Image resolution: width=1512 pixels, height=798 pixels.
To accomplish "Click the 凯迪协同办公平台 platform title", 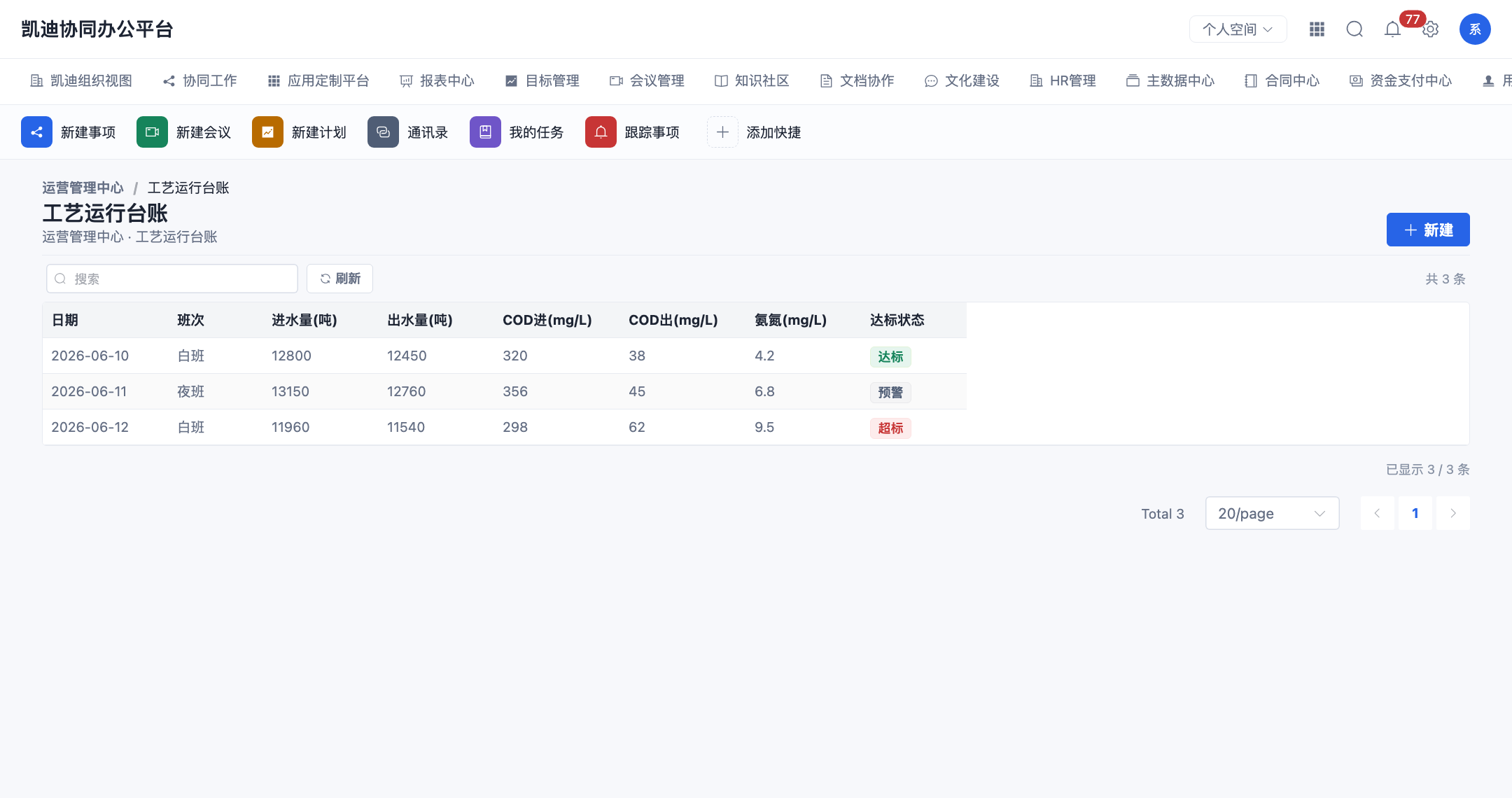I will pyautogui.click(x=97, y=29).
